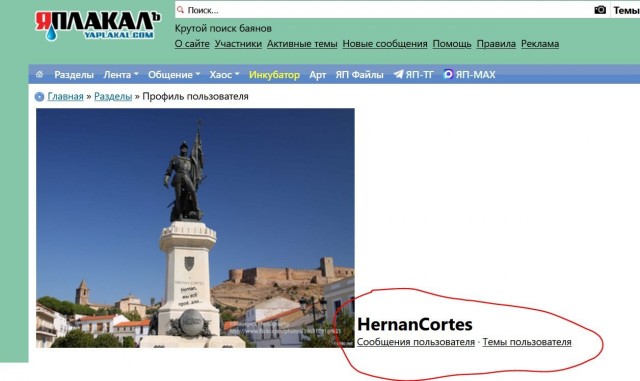Screen dimensions: 640x381
Task: Open Разделы in navigation bar
Action: [x=74, y=75]
